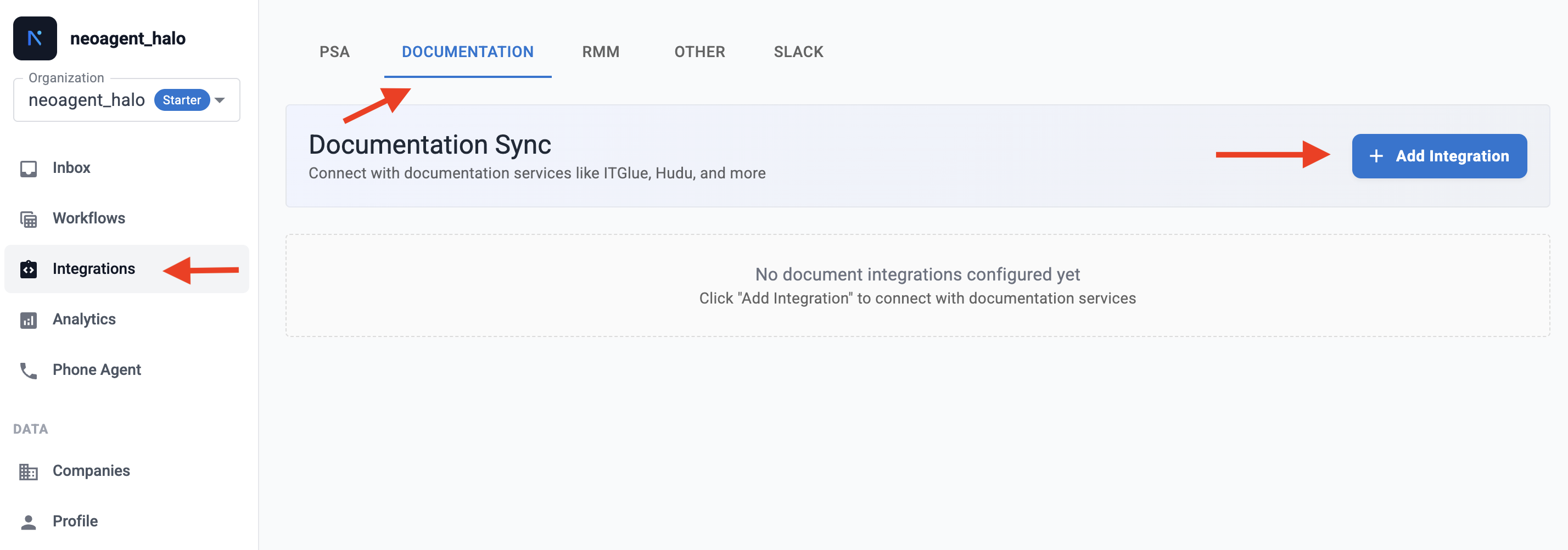1568x550 pixels.
Task: Open Companies using the building icon
Action: pos(29,470)
